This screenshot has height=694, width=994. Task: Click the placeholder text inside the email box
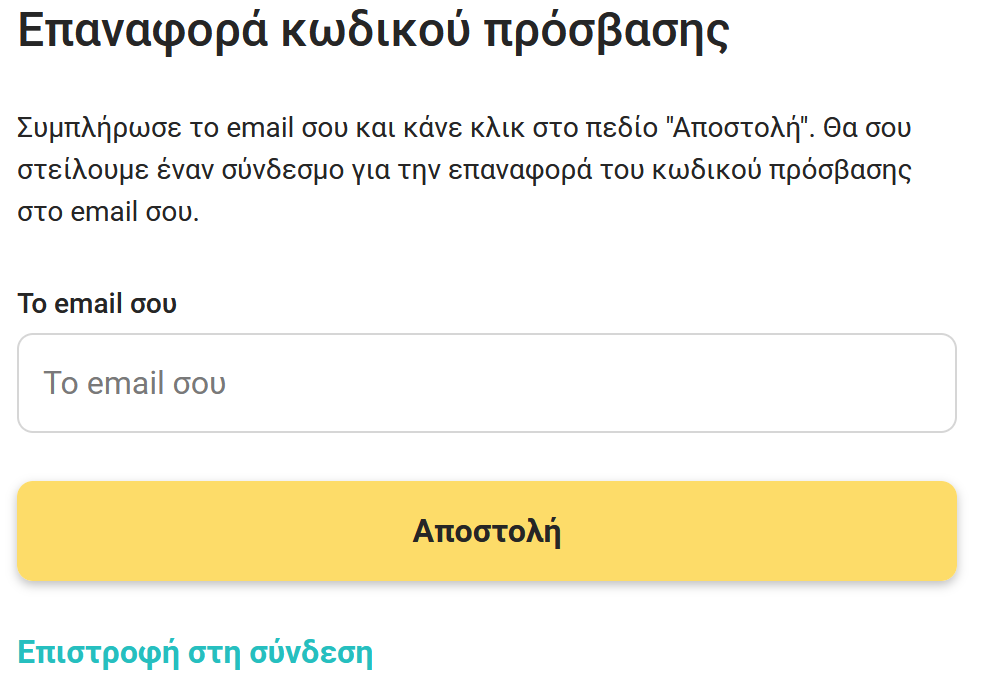[x=134, y=383]
